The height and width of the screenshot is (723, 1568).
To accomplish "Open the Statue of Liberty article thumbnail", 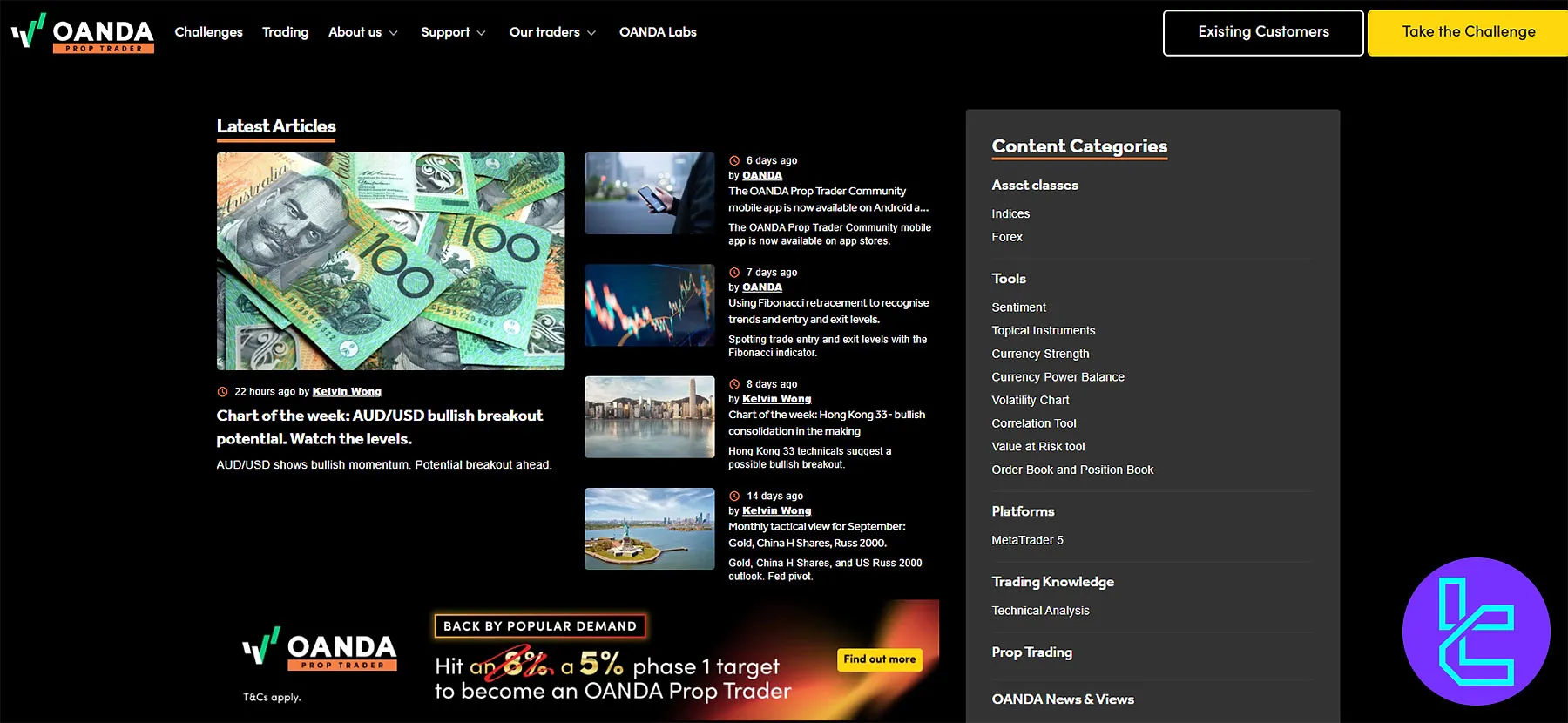I will coord(650,529).
